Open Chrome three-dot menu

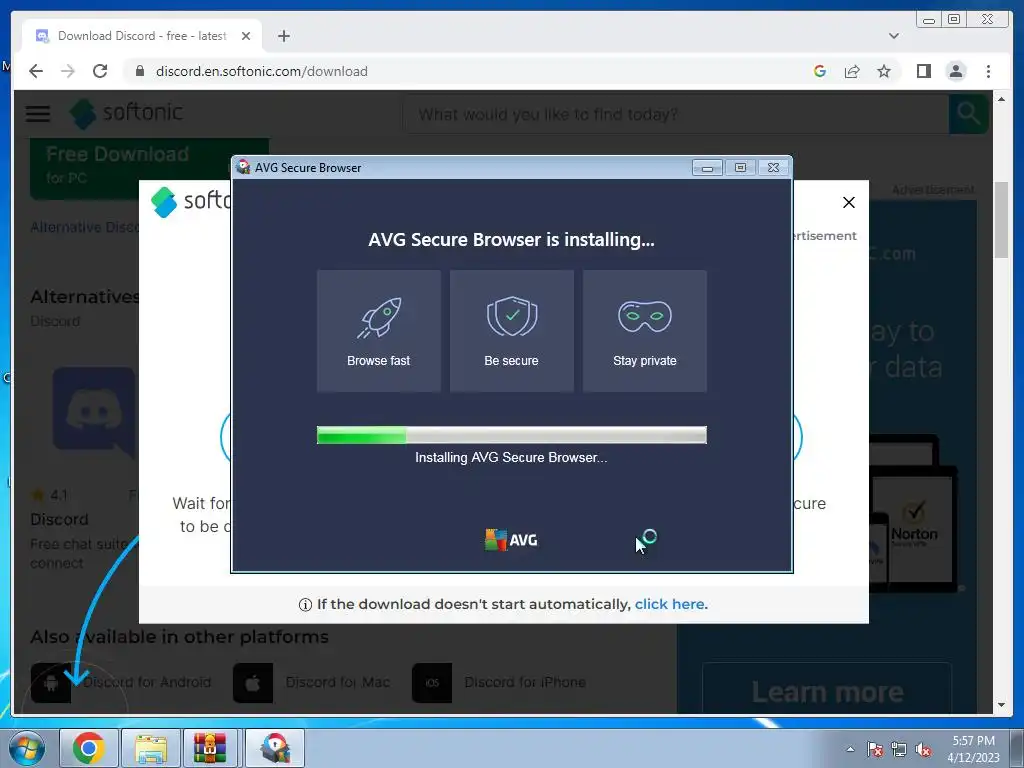click(x=988, y=71)
